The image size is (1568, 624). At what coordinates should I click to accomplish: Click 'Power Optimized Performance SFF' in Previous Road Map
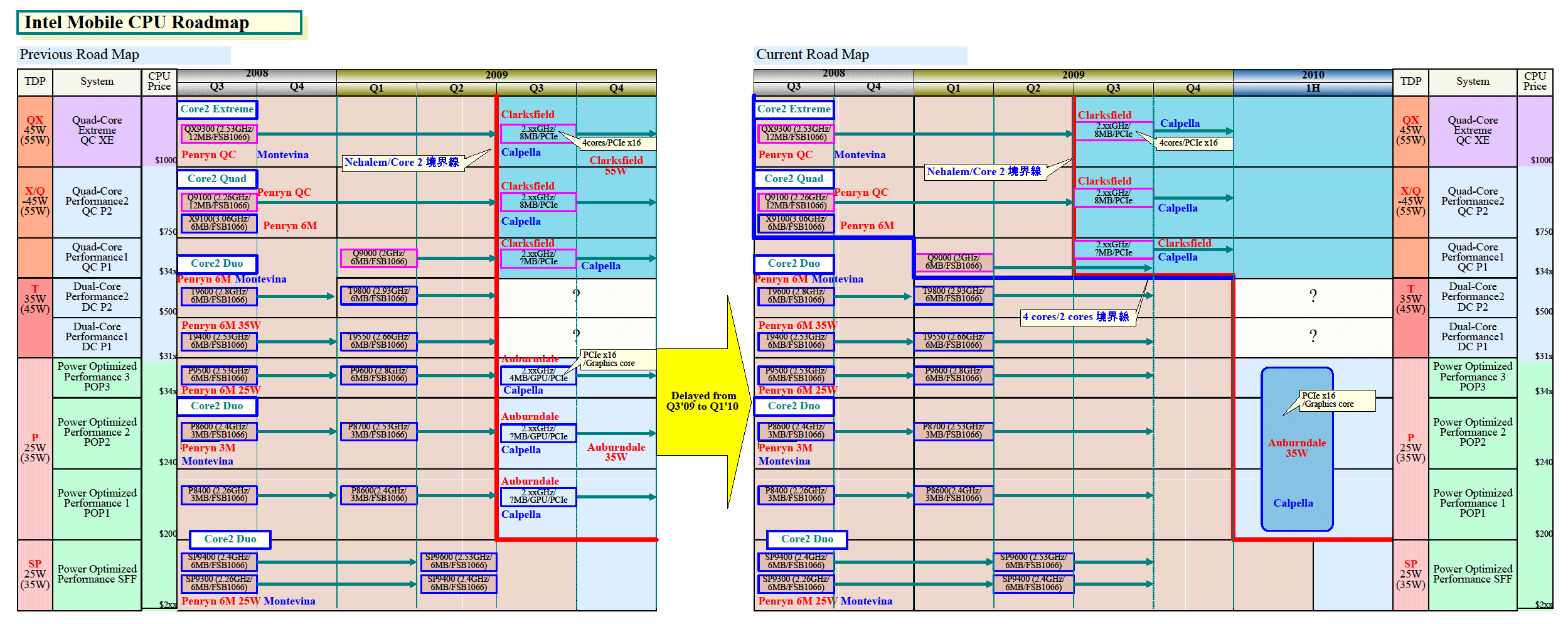[x=97, y=574]
